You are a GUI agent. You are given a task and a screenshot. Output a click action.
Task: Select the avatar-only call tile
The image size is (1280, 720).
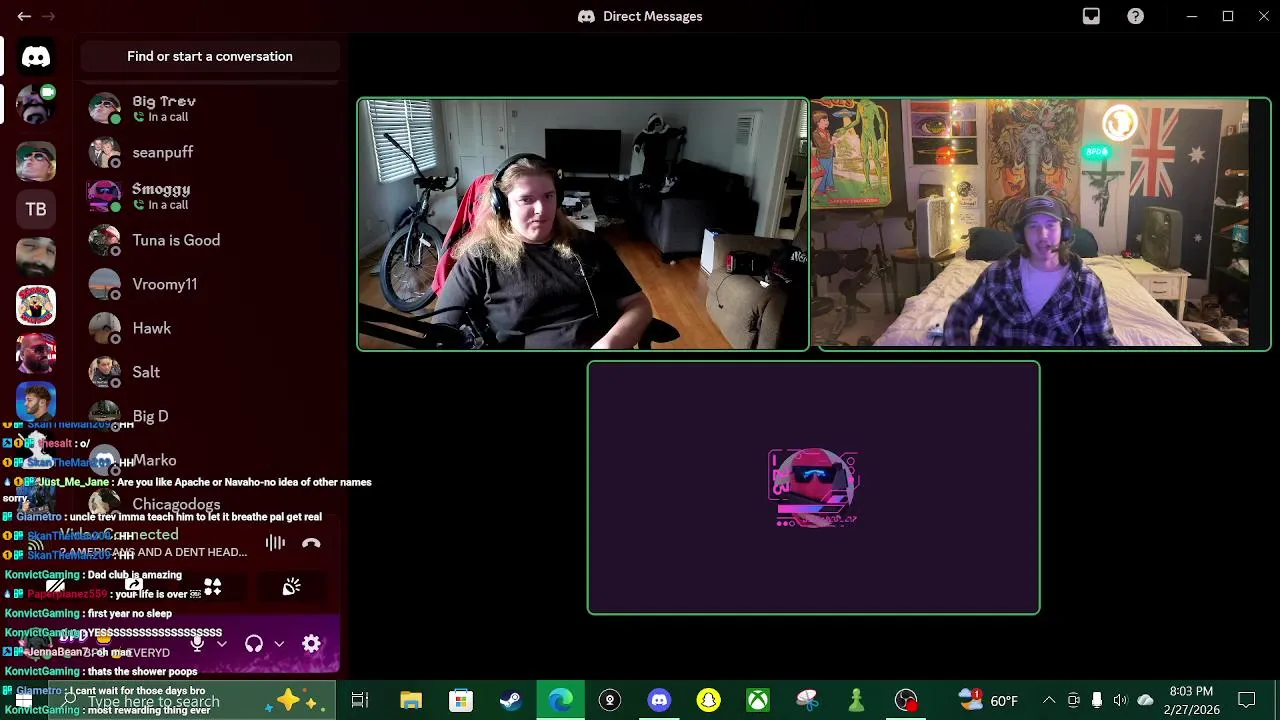pos(813,488)
